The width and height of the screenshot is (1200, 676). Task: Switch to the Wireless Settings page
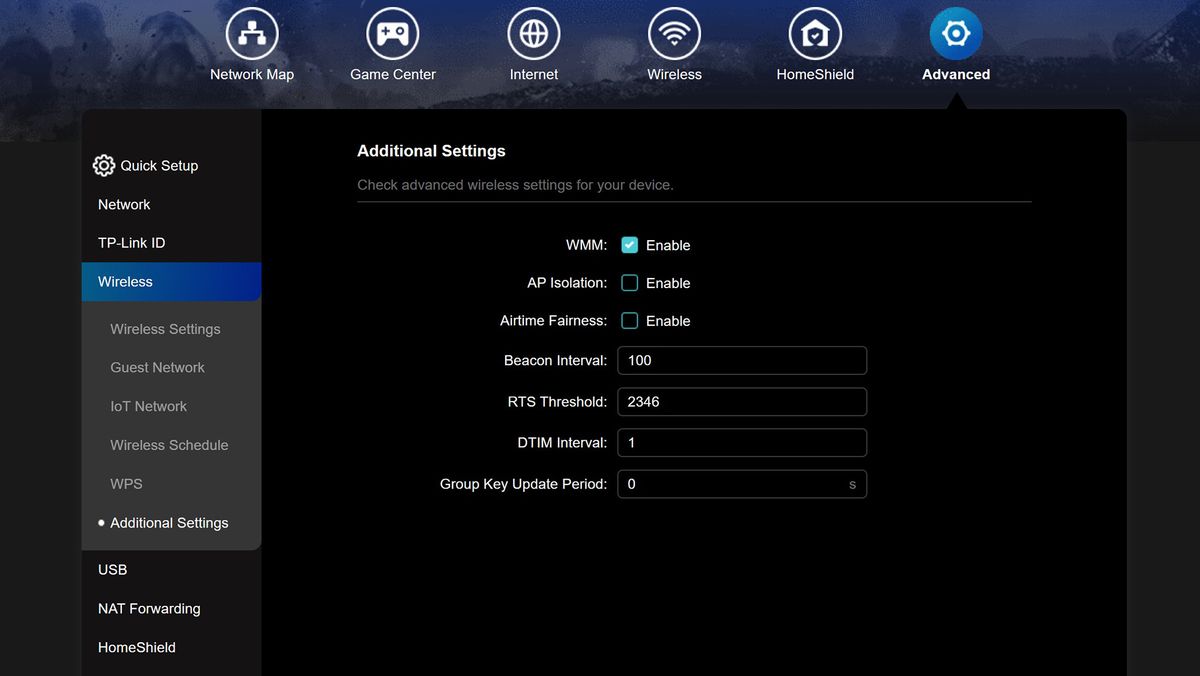[x=165, y=328]
